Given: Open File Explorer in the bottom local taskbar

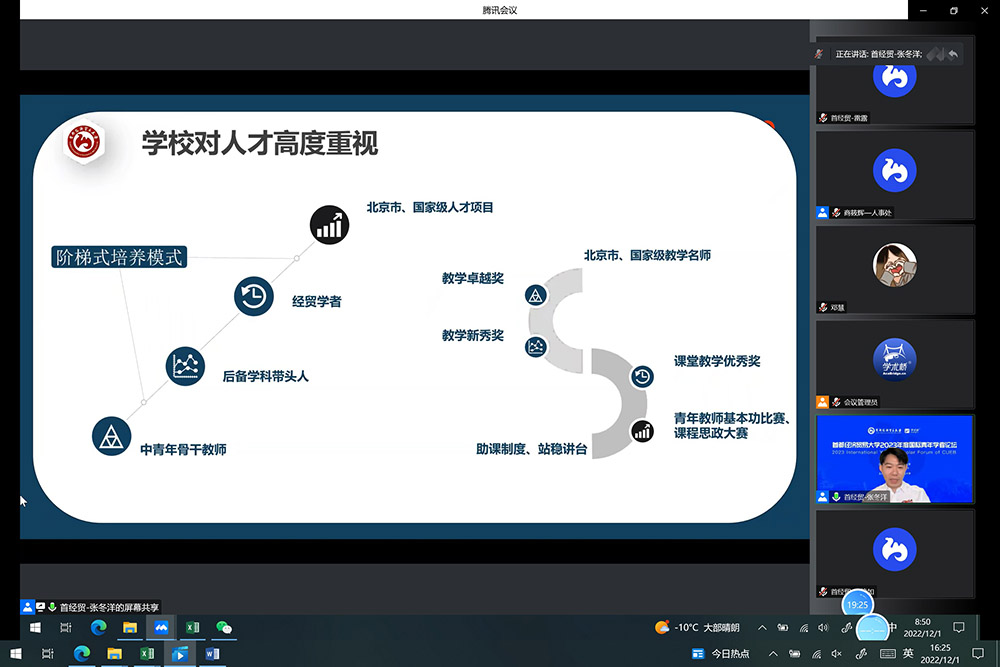Looking at the screenshot, I should coord(115,654).
